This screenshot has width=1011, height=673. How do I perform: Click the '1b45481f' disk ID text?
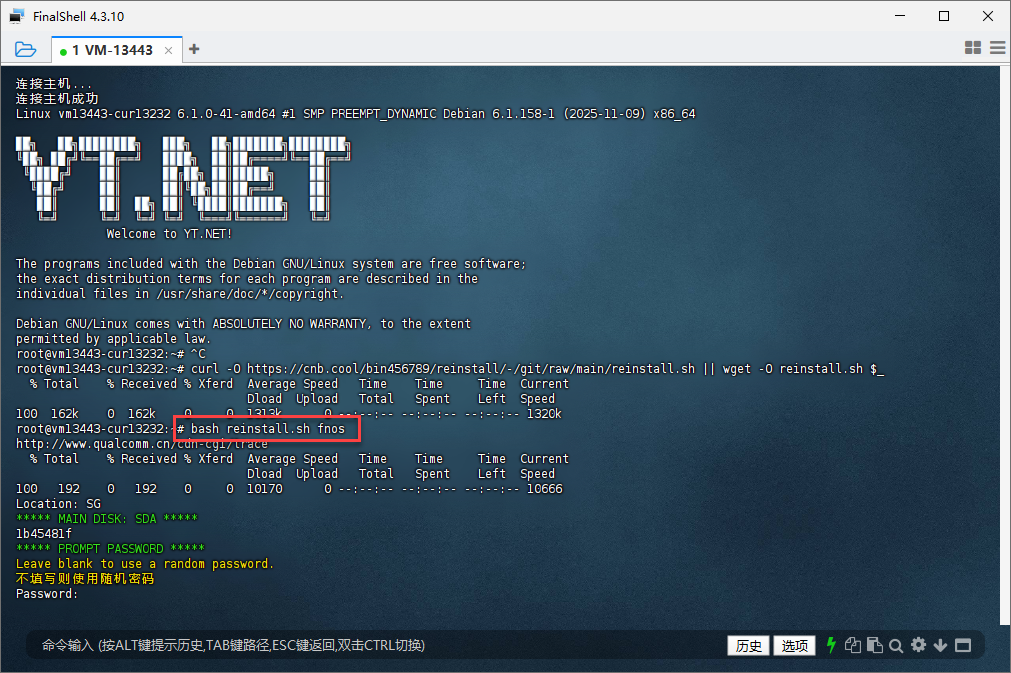tap(44, 533)
